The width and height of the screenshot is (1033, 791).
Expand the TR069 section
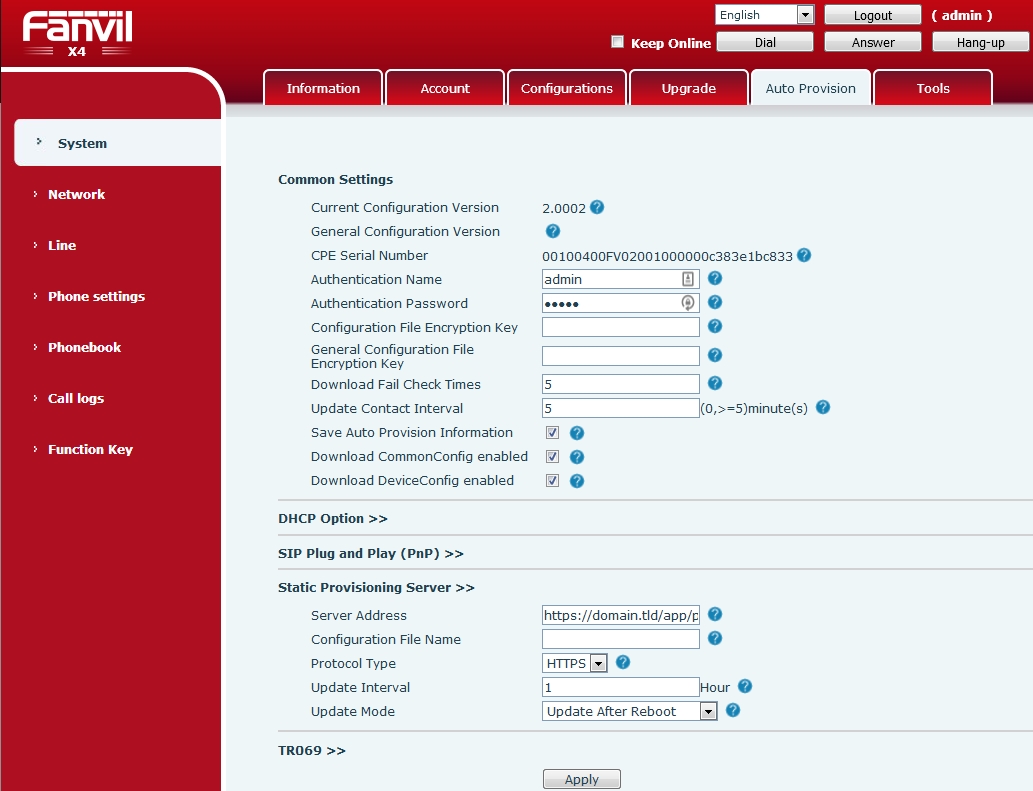(311, 750)
